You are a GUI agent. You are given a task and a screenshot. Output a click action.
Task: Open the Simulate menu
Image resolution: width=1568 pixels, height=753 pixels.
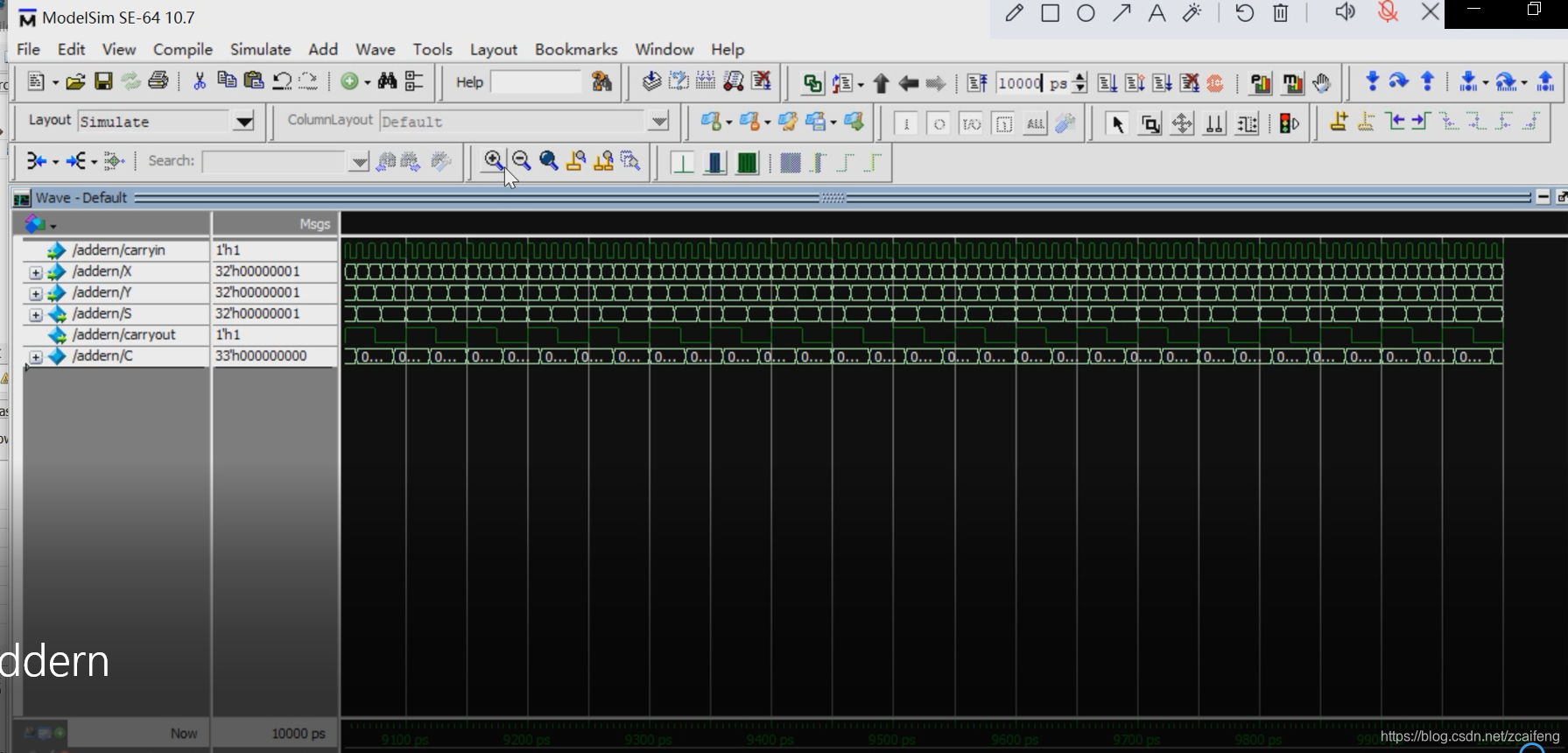point(260,49)
